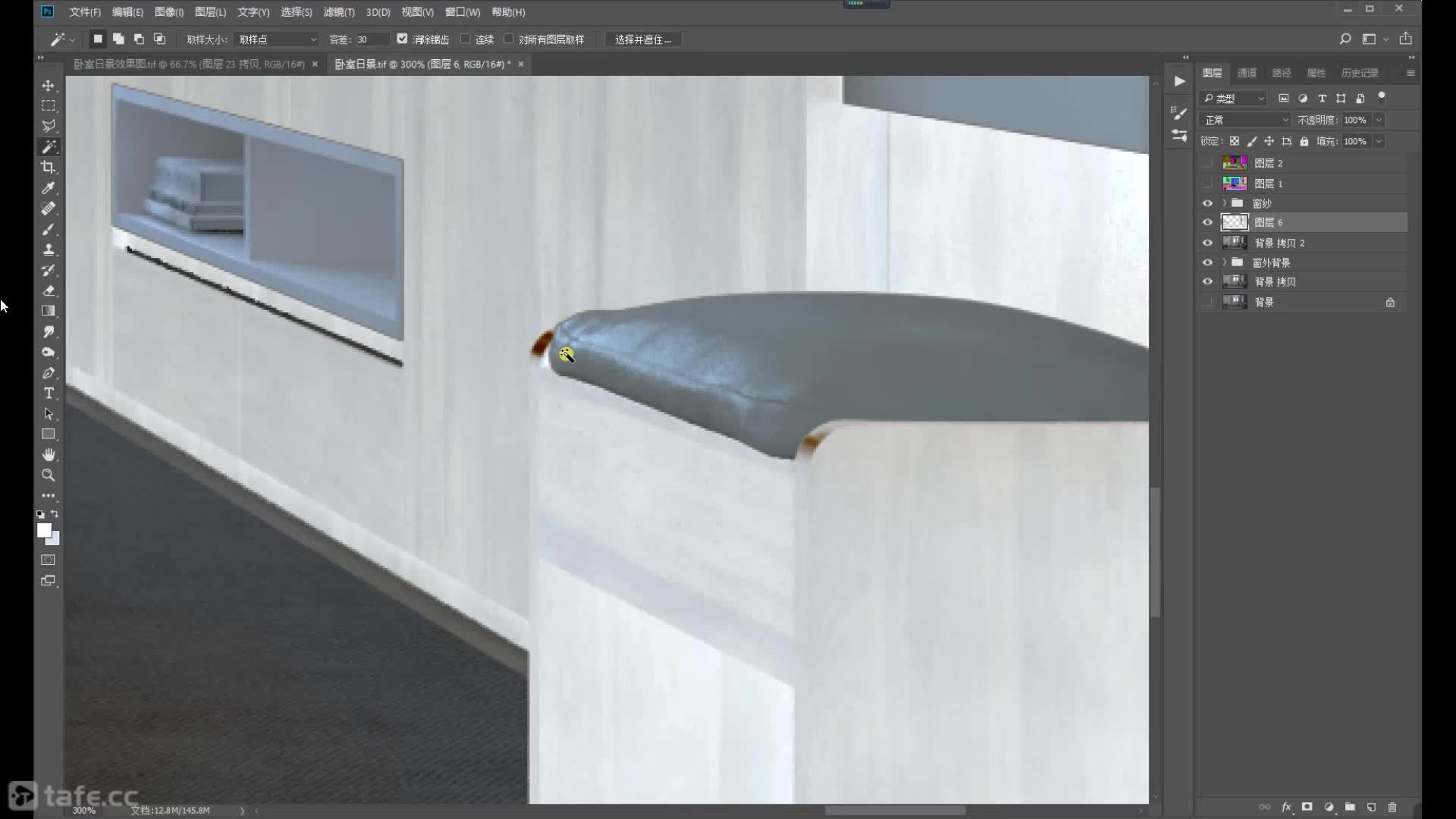
Task: Switch to the 通道 channels tab
Action: tap(1247, 73)
